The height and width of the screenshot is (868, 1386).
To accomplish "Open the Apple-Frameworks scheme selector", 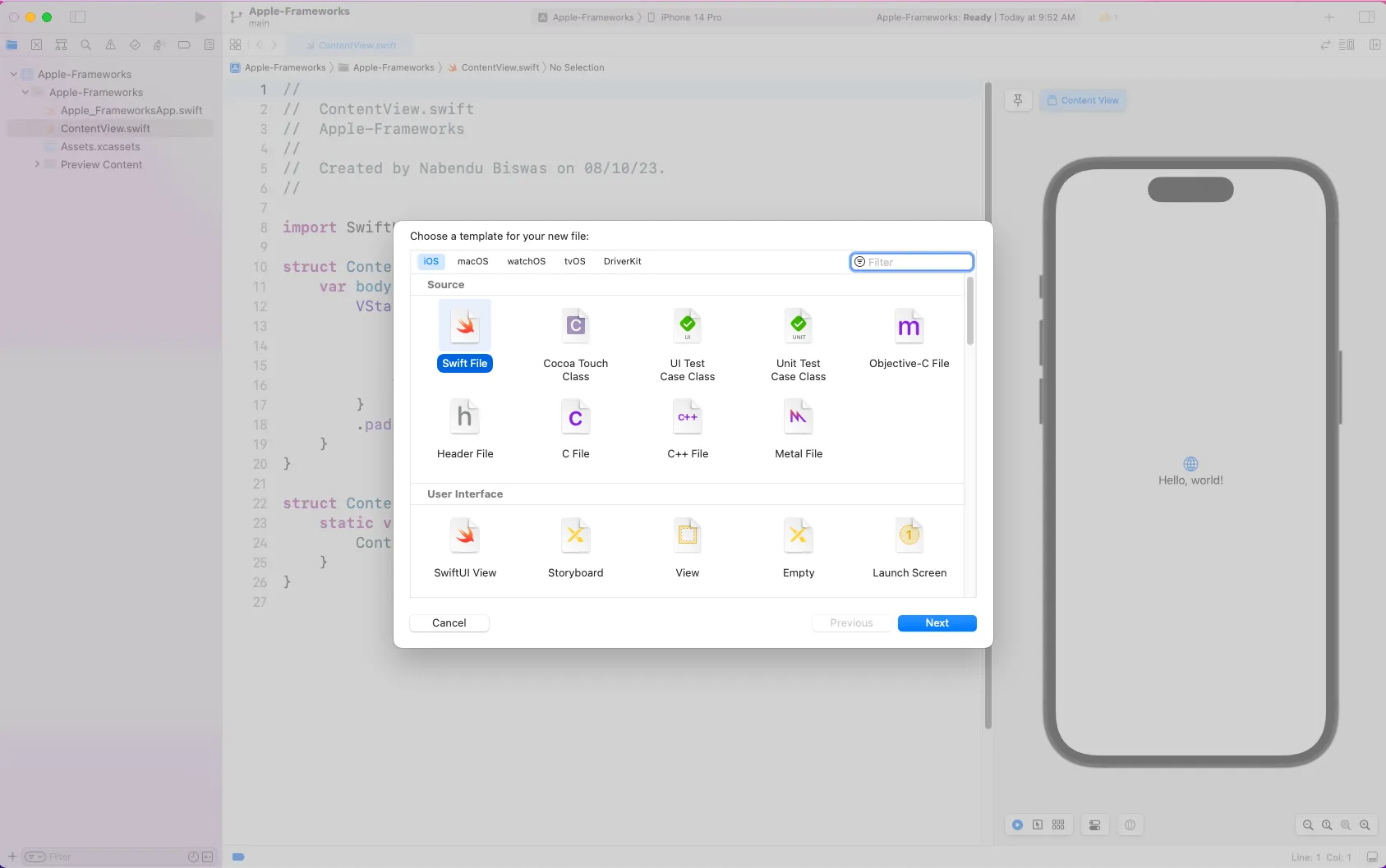I will [587, 17].
